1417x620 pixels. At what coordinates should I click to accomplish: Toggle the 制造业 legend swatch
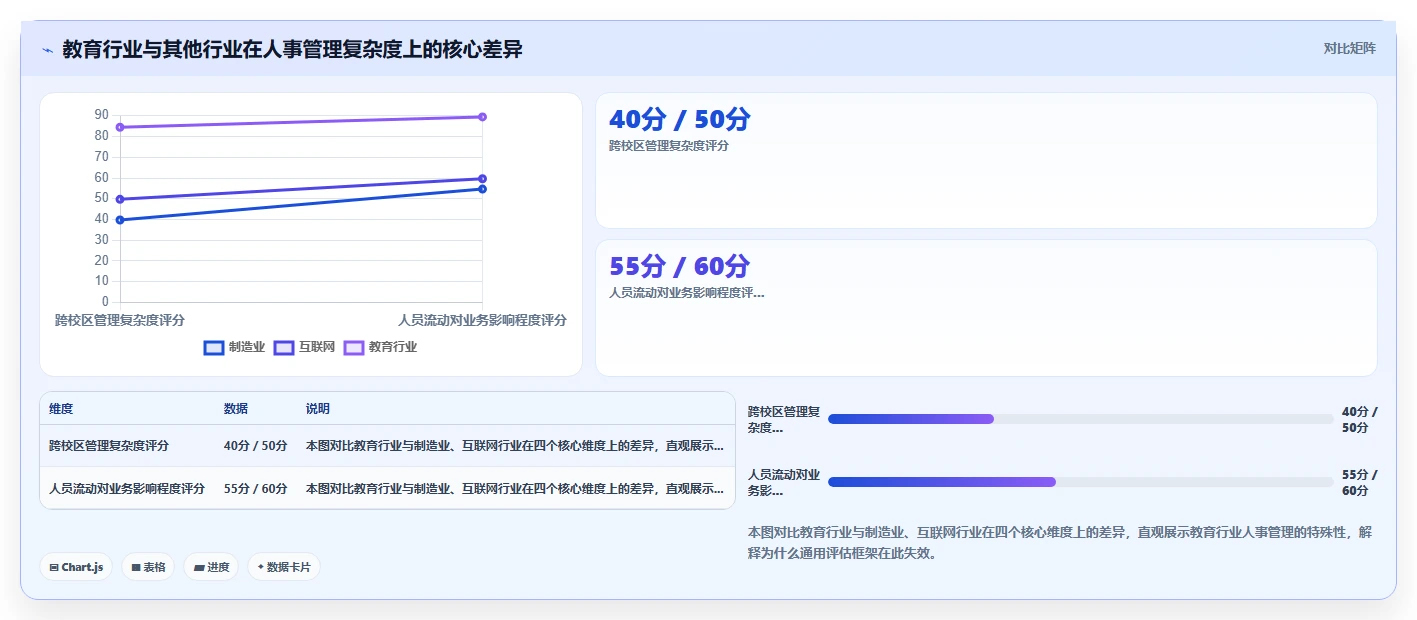pos(213,348)
